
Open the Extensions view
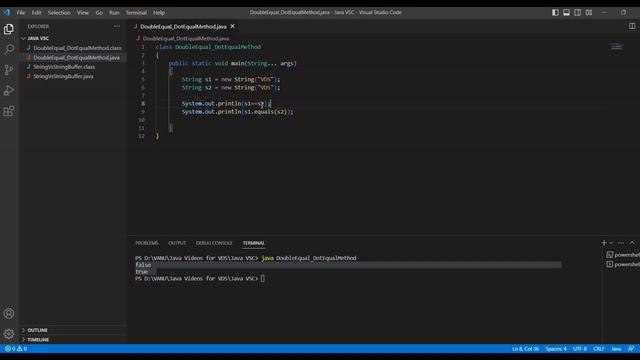coord(9,111)
